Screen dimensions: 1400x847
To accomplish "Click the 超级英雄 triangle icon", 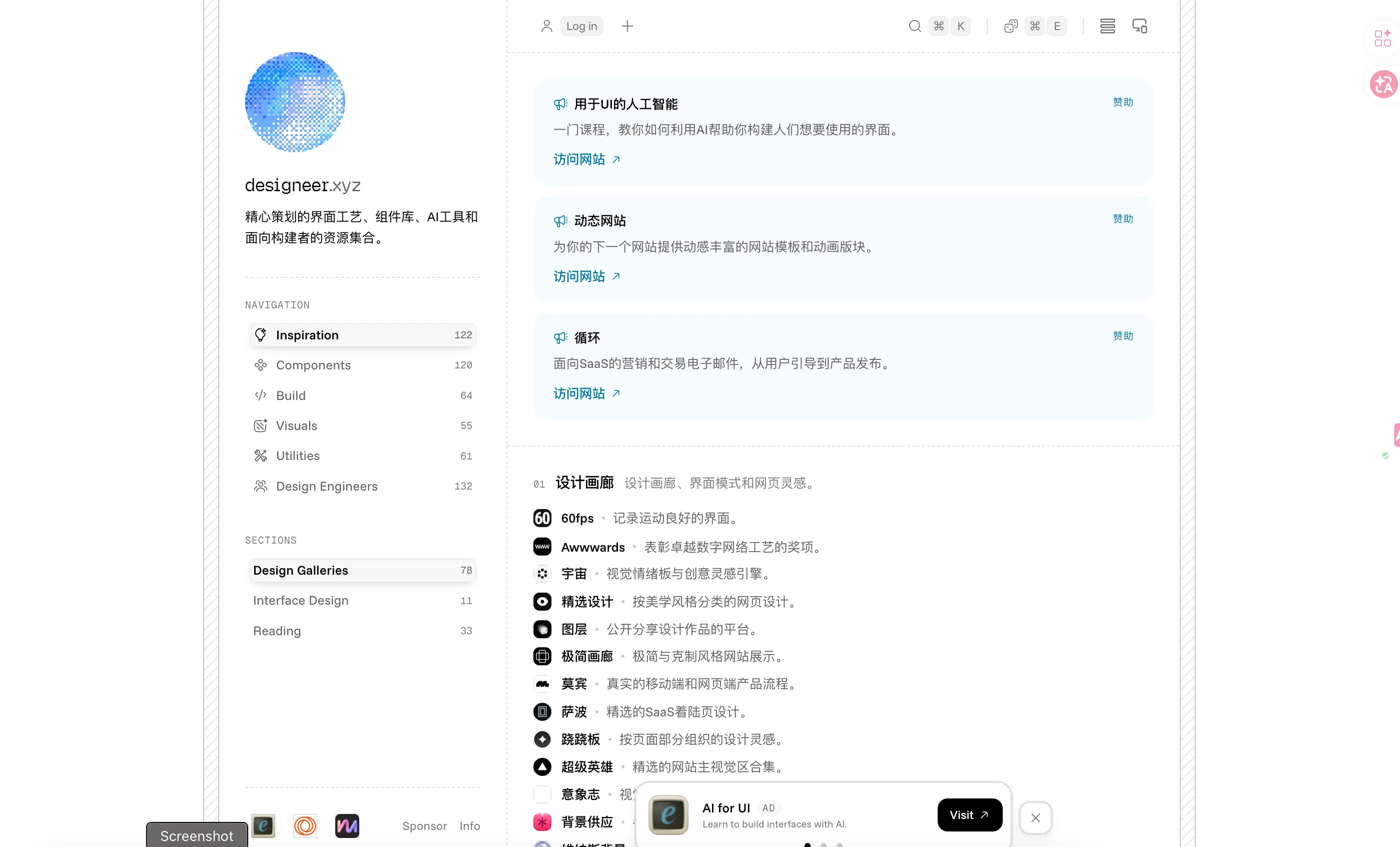I will [x=542, y=767].
